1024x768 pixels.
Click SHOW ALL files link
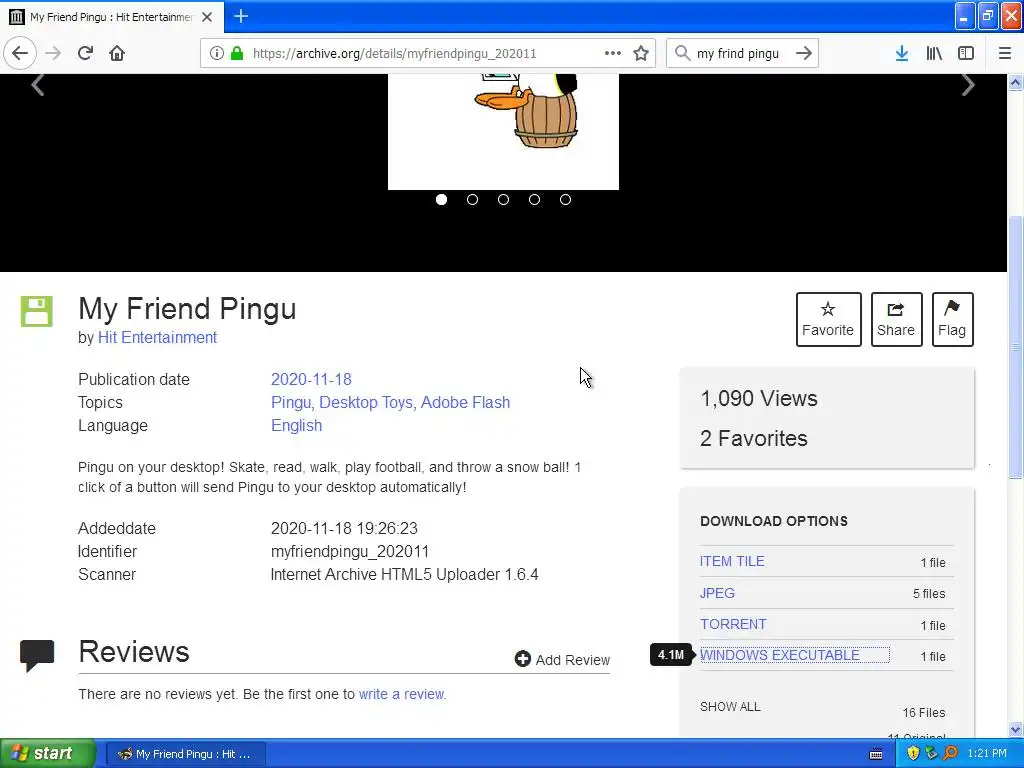coord(730,707)
